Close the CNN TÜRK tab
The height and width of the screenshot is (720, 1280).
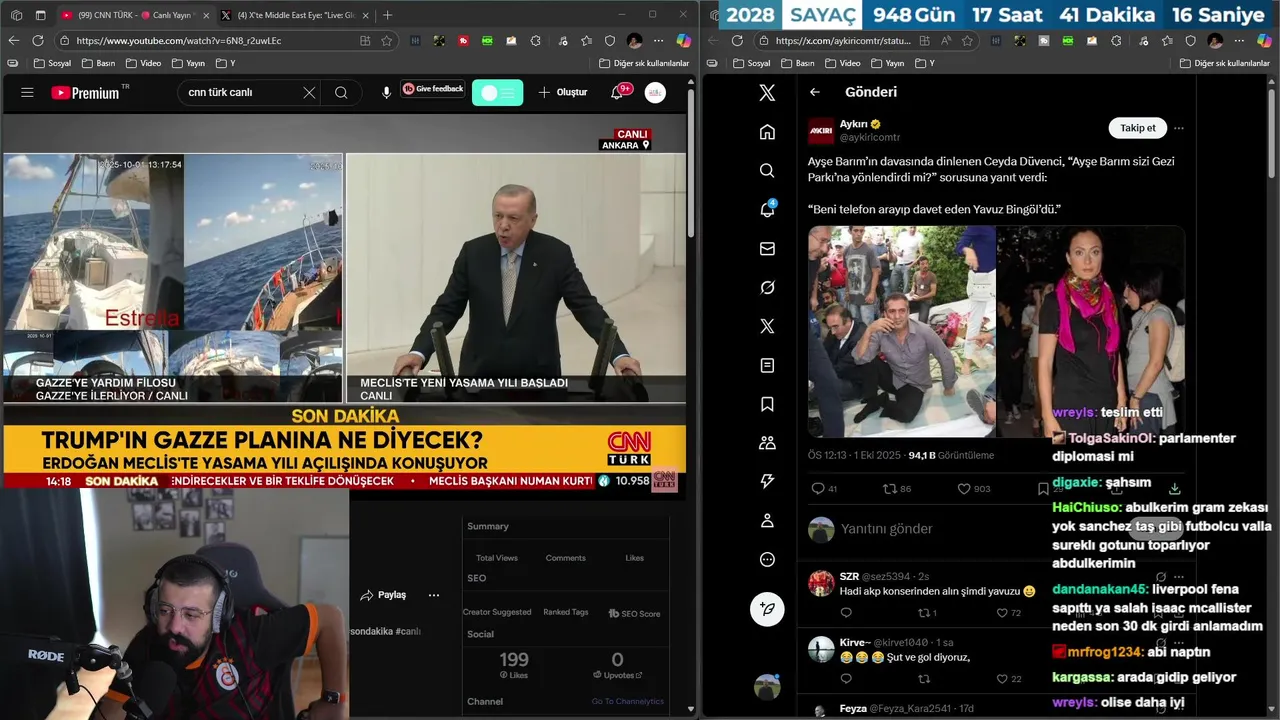206,15
